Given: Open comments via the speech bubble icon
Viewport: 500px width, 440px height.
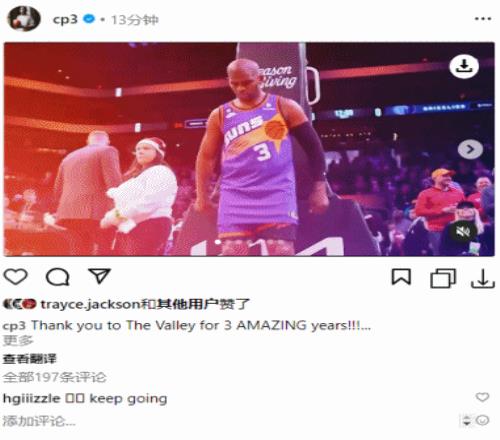Looking at the screenshot, I should 58,277.
